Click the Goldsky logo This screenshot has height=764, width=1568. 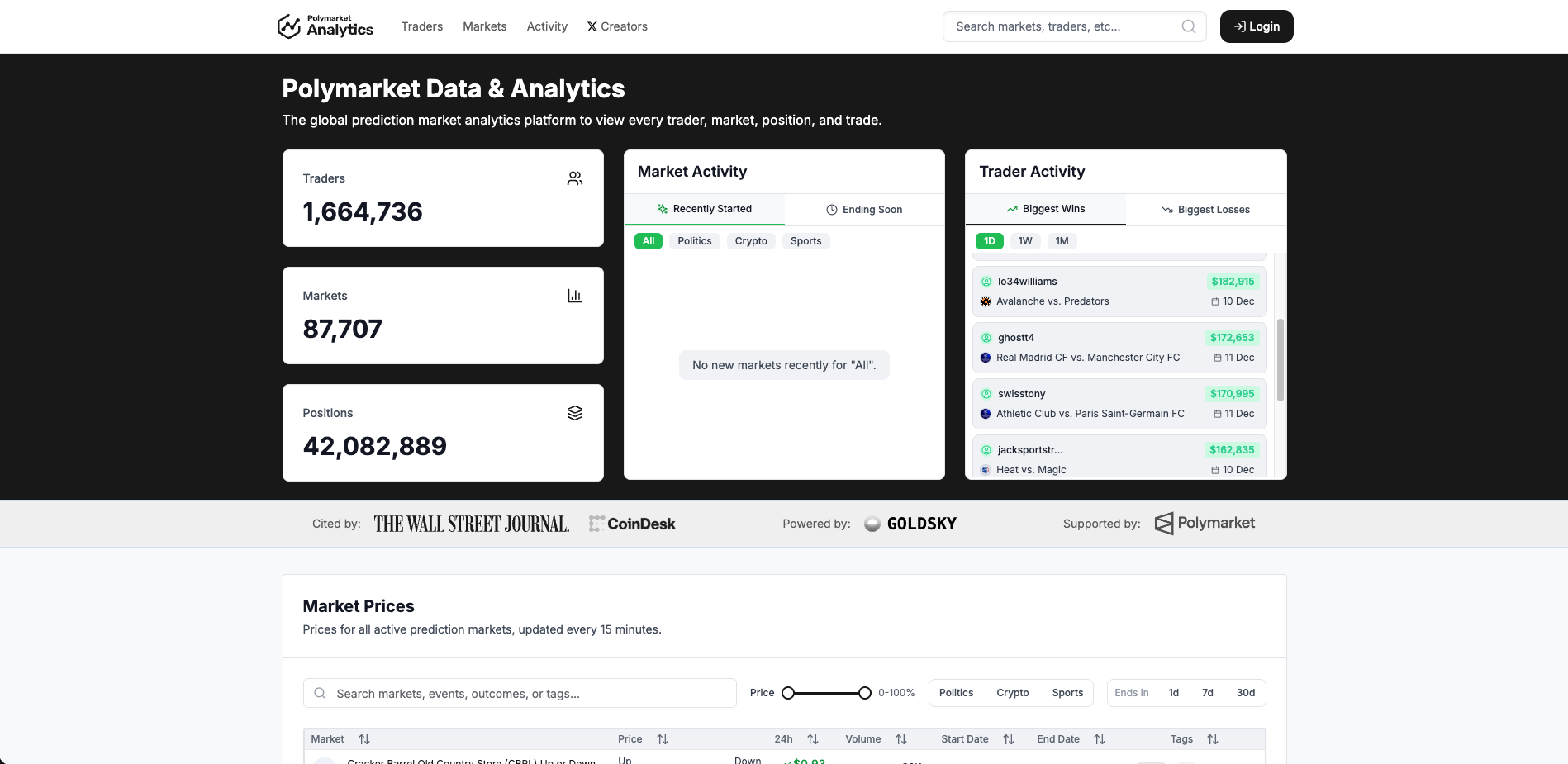point(910,524)
